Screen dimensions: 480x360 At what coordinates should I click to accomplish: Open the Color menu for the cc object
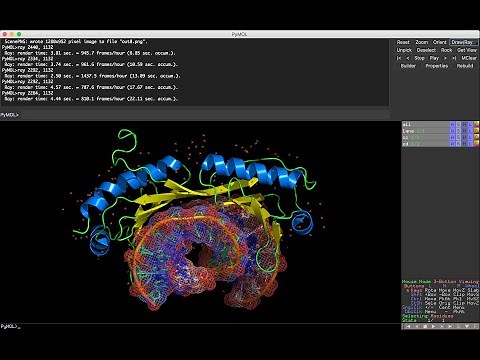(x=476, y=137)
